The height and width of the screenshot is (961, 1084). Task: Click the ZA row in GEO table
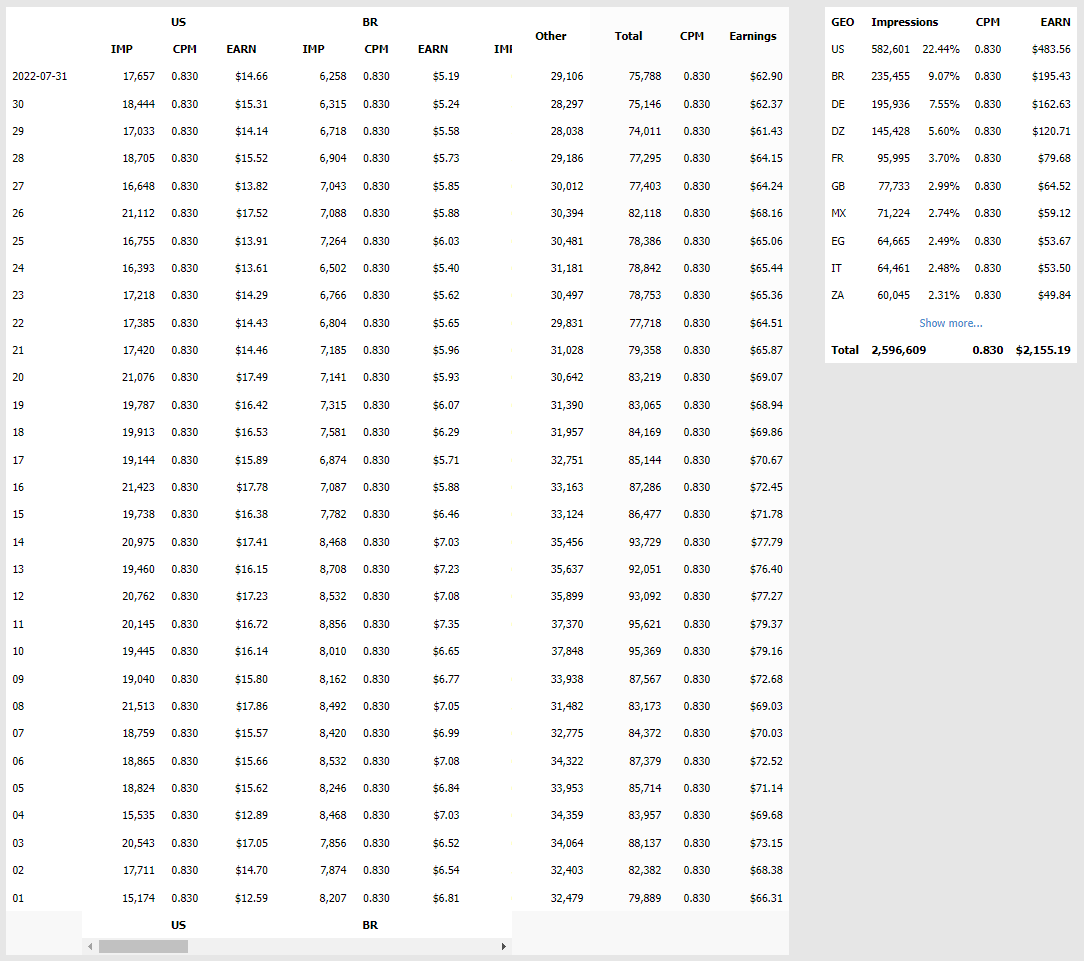pyautogui.click(x=951, y=295)
